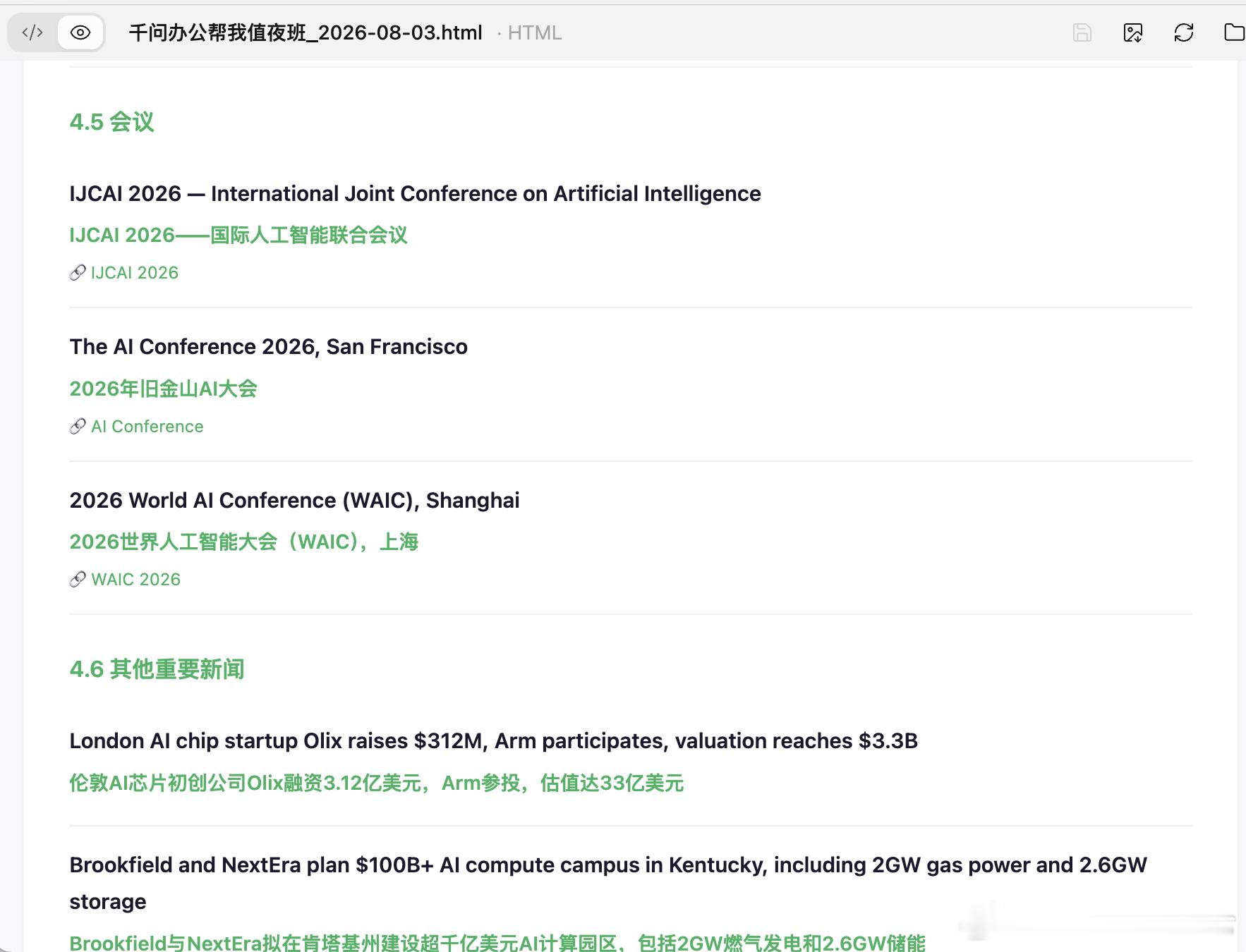Click the disabled save icon
The width and height of the screenshot is (1246, 952).
click(1082, 32)
